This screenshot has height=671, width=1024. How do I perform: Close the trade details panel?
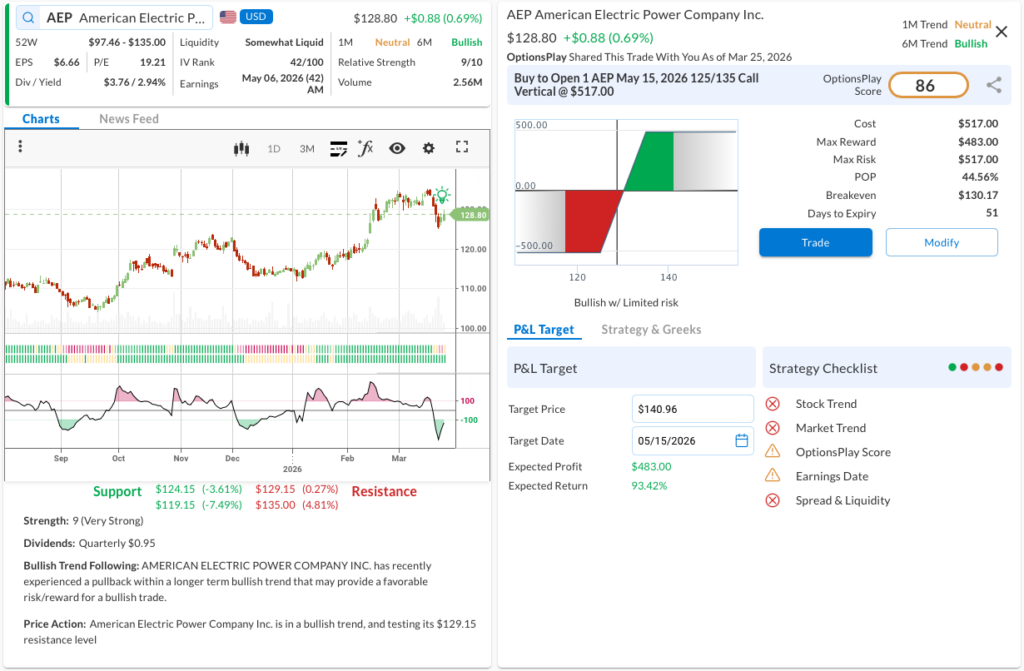click(1002, 31)
